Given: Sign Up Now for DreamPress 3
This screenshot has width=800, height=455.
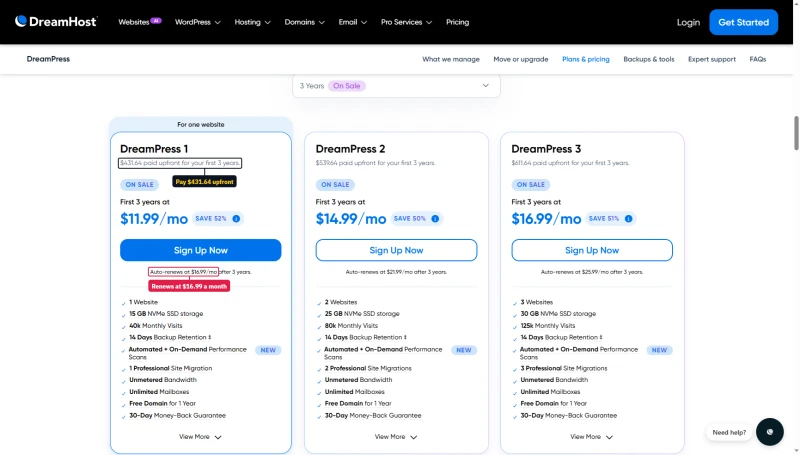Looking at the screenshot, I should coord(592,250).
